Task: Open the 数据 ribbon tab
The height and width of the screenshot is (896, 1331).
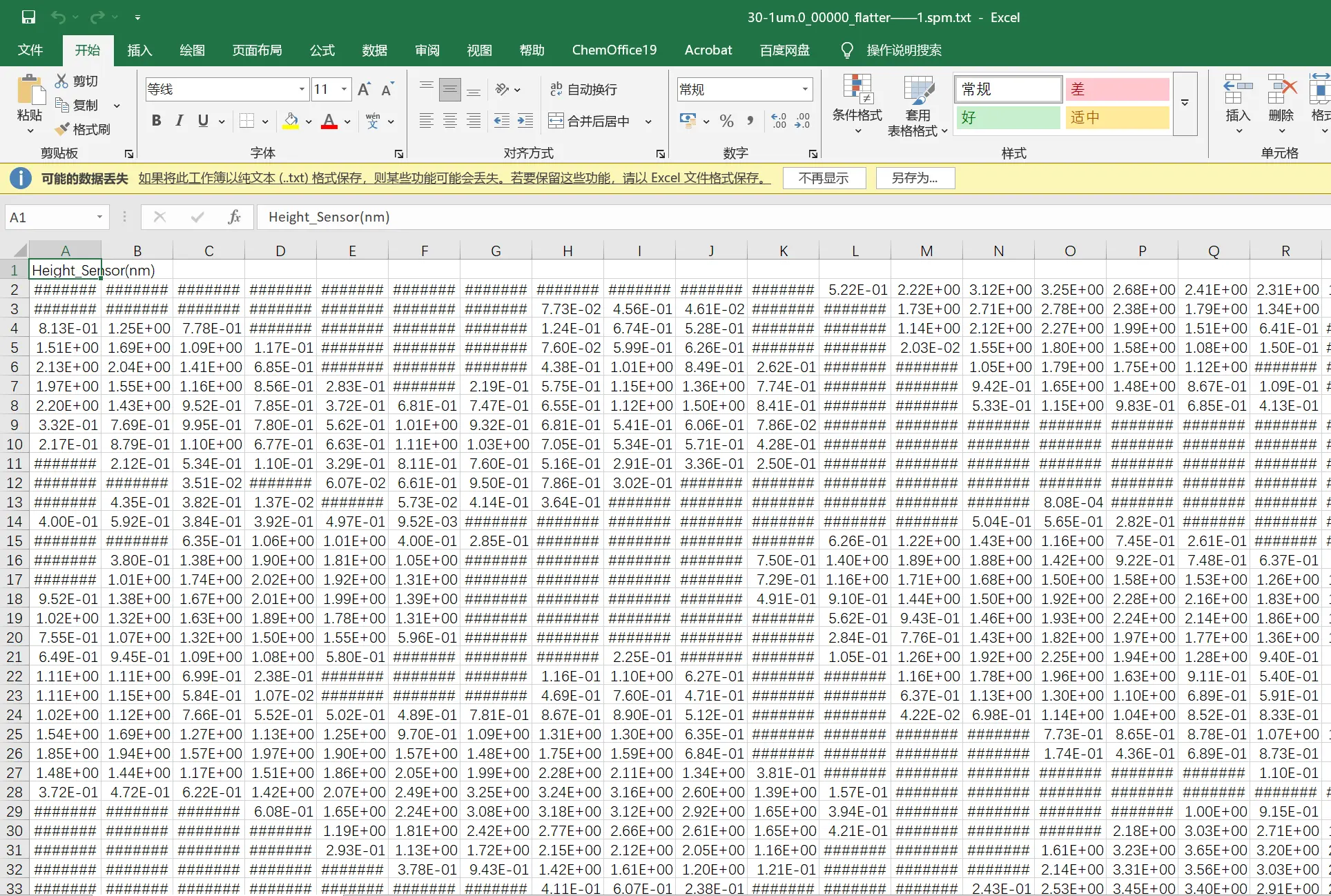Action: pyautogui.click(x=374, y=50)
